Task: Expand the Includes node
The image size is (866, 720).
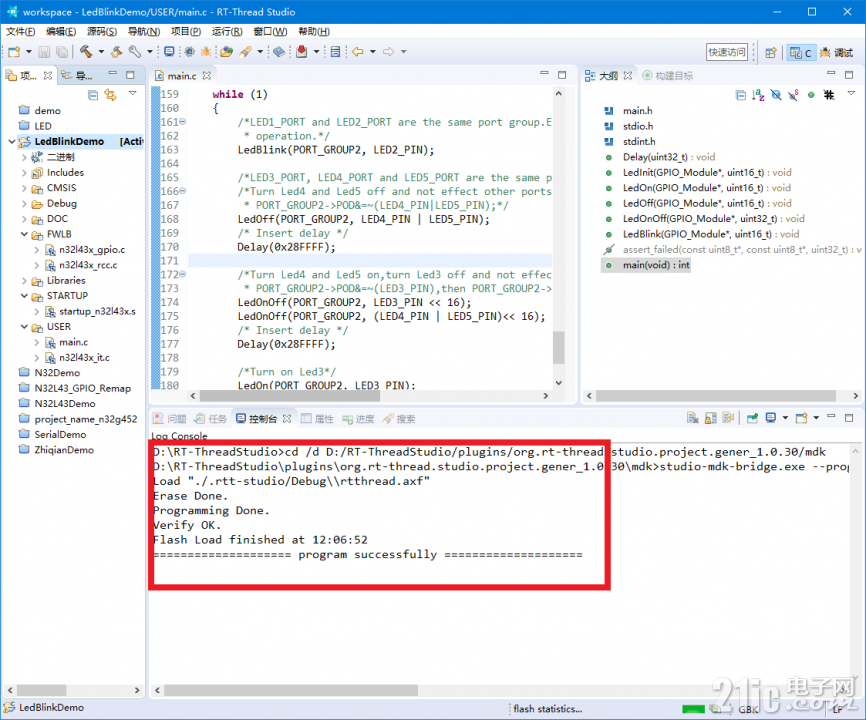Action: click(x=24, y=173)
